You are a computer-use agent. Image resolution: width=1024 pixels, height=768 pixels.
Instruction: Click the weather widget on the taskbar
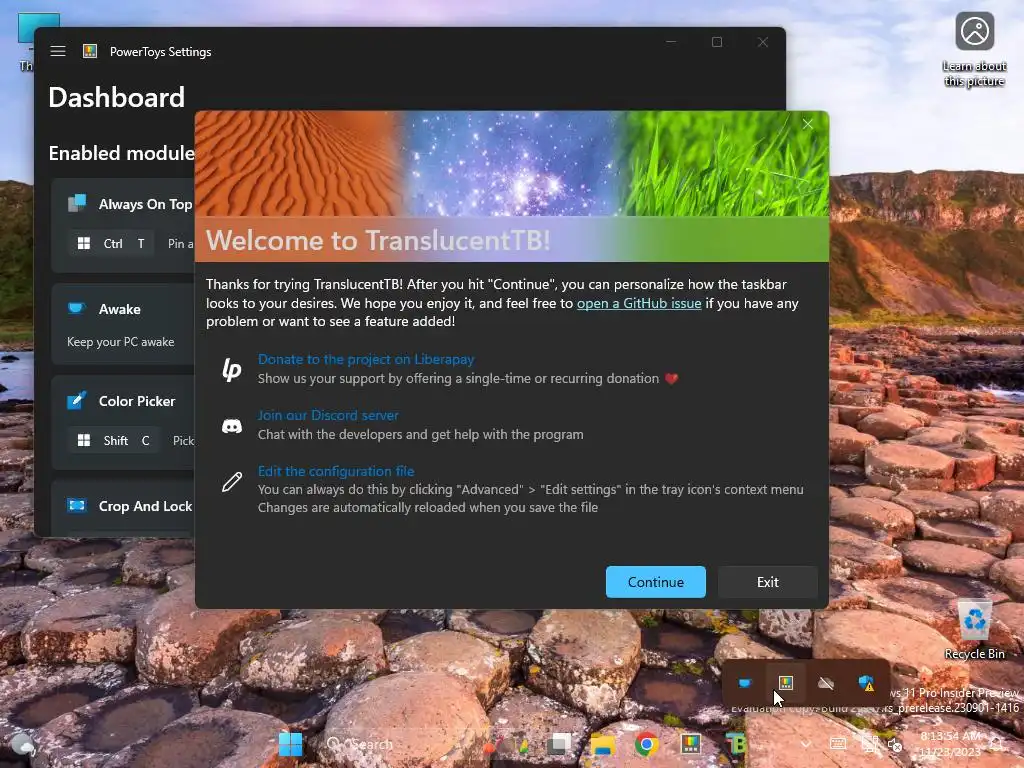point(22,744)
